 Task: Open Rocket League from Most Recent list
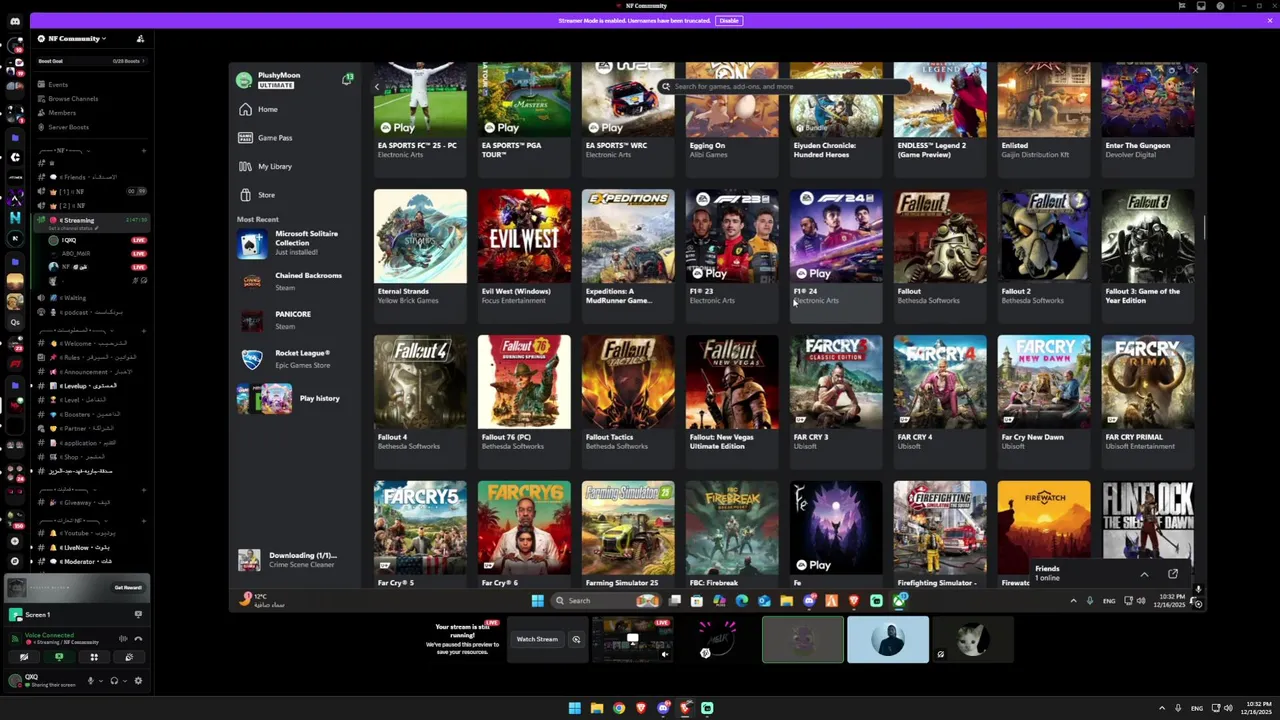tap(293, 359)
